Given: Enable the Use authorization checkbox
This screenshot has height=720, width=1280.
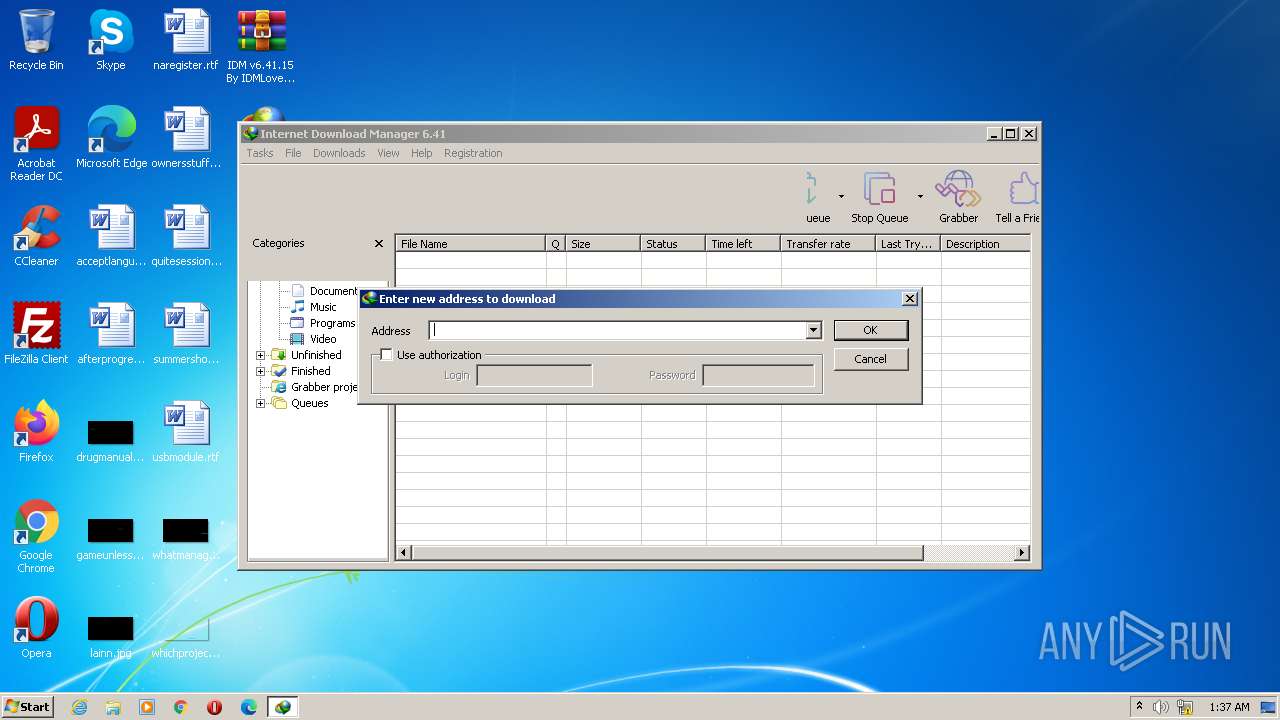Looking at the screenshot, I should tap(386, 355).
